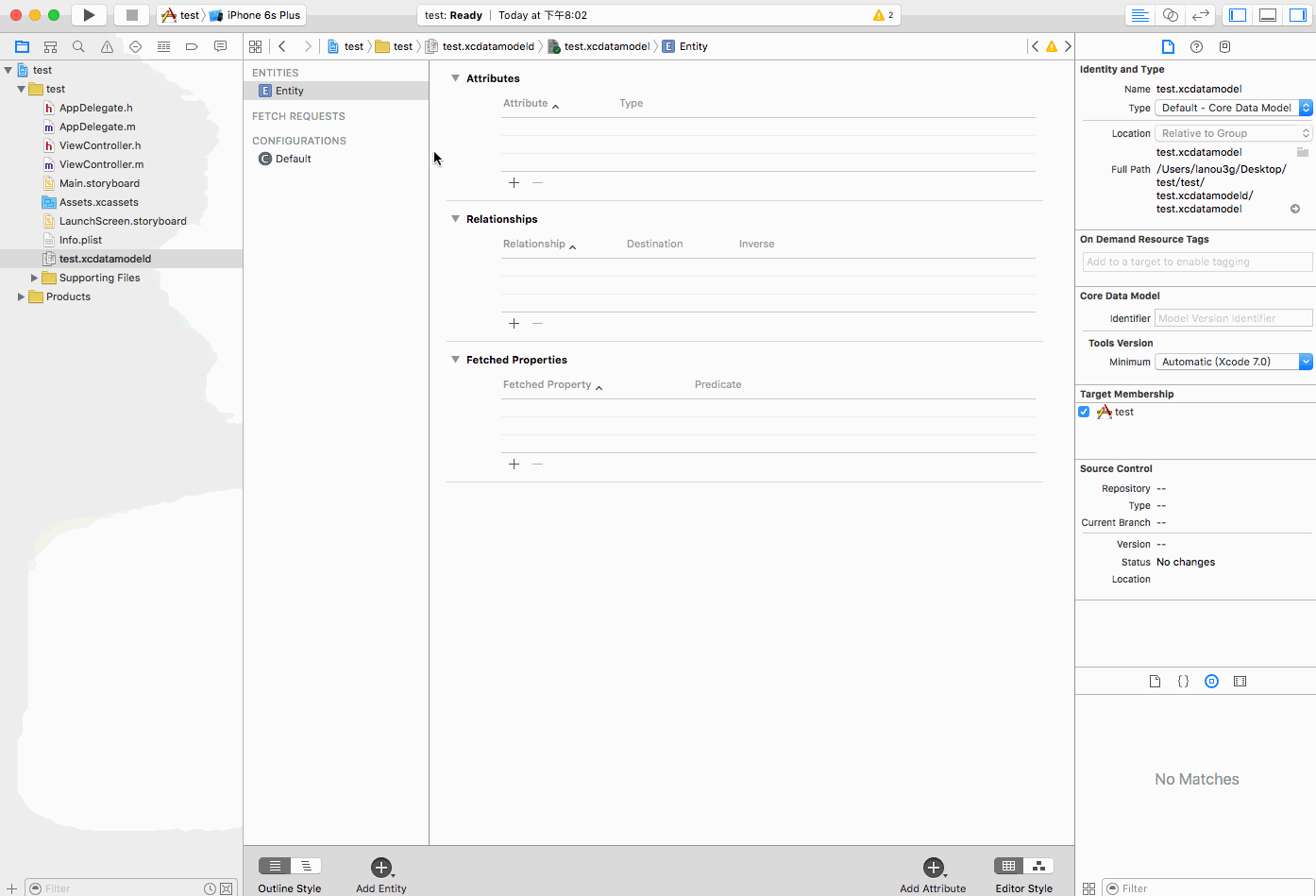Click the Add Entity button

pyautogui.click(x=381, y=875)
